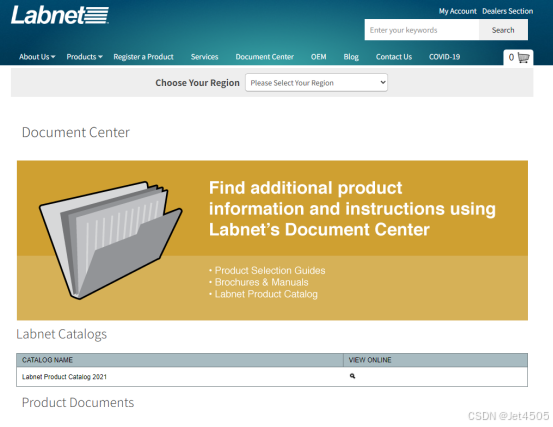553x427 pixels.
Task: Expand the Products menu
Action: (x=84, y=57)
